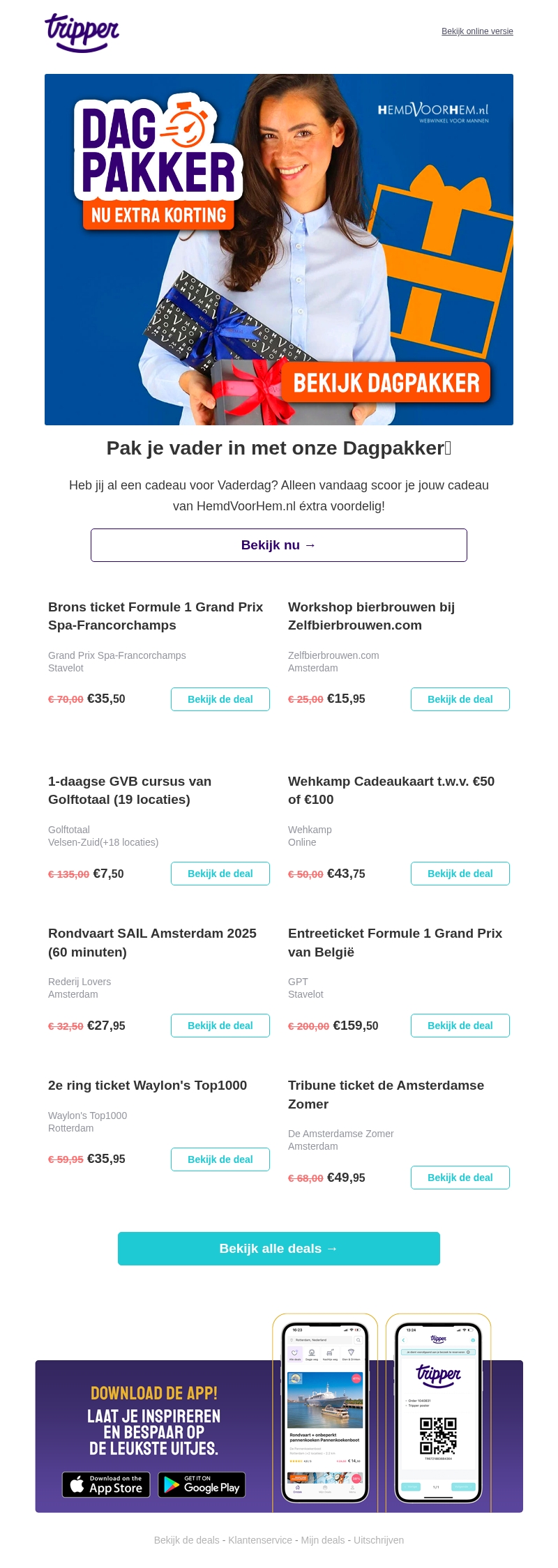The image size is (558, 1568).
Task: View the Wehkamp Cadeaukaart deal
Action: (460, 874)
